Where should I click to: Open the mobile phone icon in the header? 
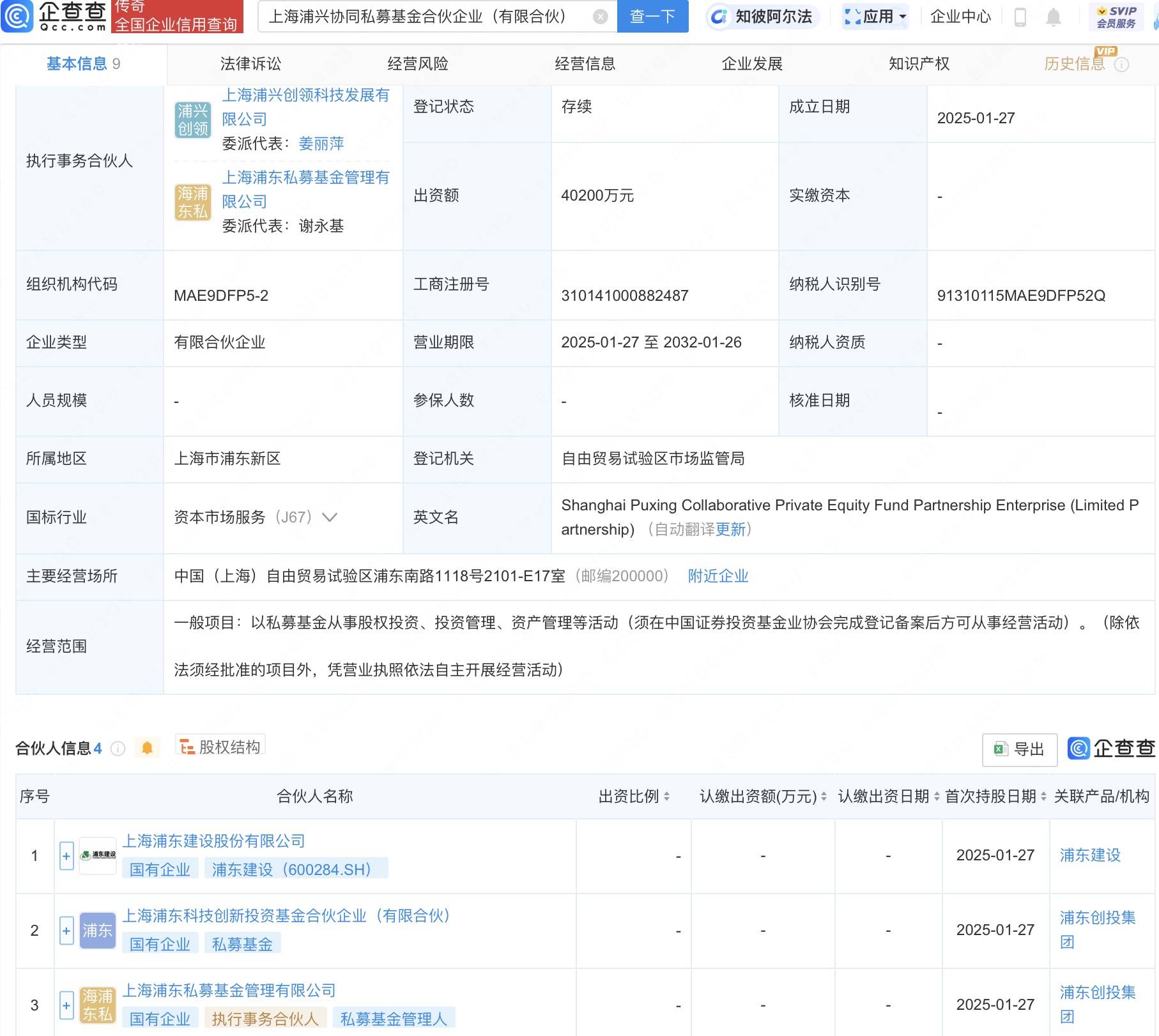click(x=1020, y=17)
